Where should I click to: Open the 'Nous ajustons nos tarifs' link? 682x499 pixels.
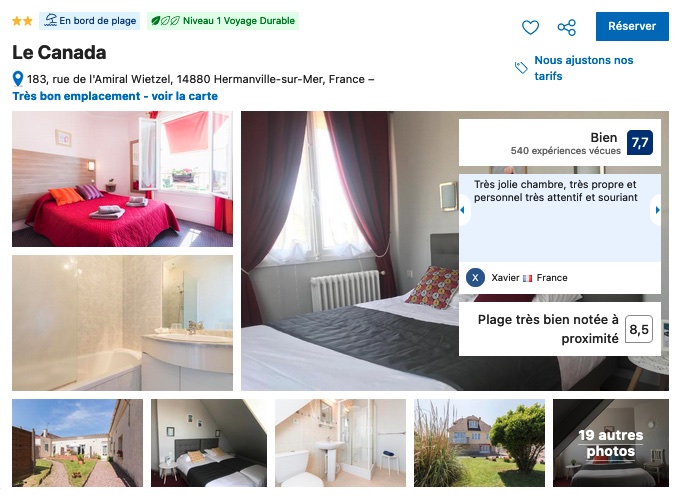tap(584, 68)
